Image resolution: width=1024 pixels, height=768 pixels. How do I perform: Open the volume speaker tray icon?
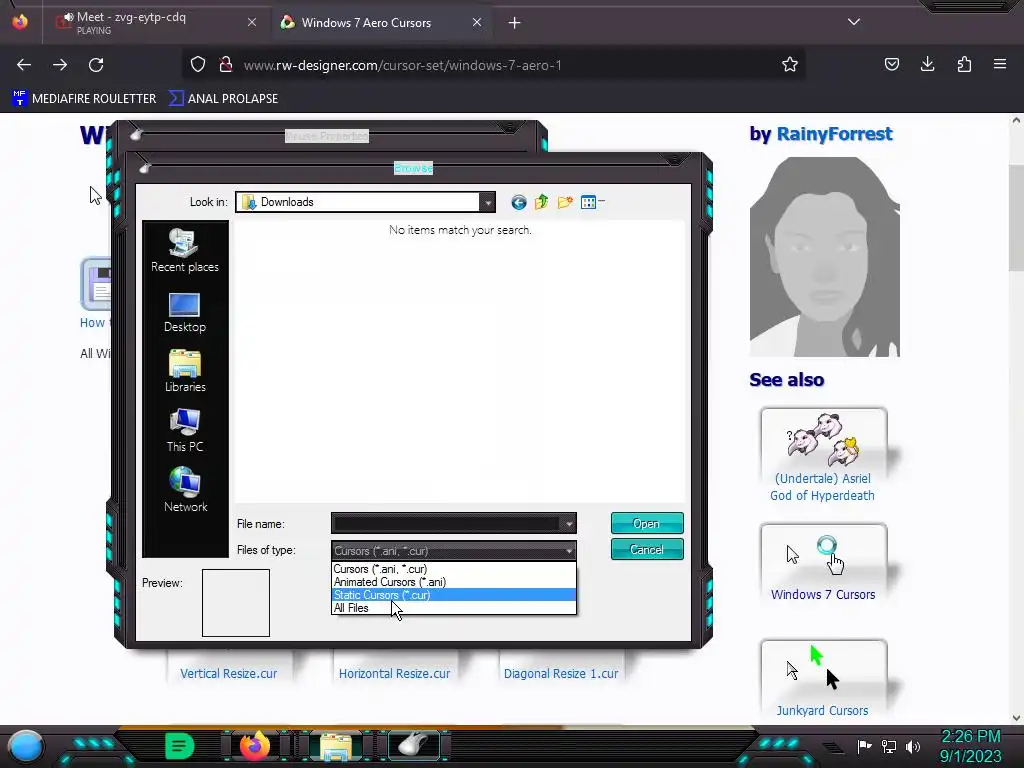pos(913,746)
